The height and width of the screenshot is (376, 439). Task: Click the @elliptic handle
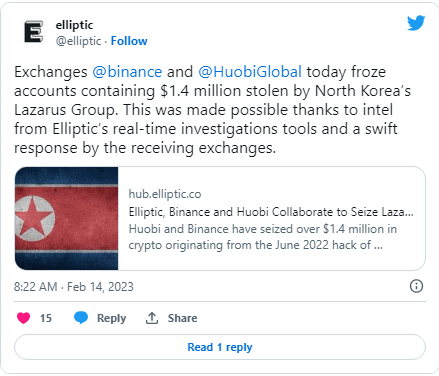(x=78, y=41)
